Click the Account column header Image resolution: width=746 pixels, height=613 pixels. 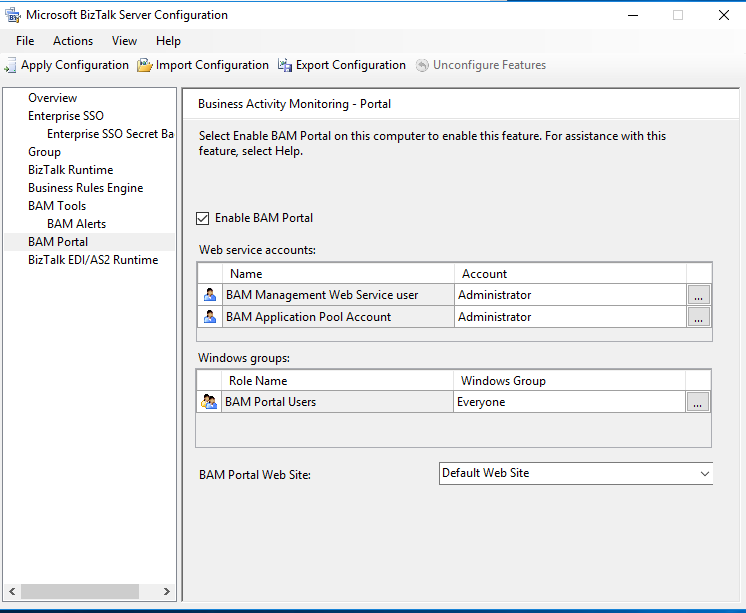pos(570,274)
